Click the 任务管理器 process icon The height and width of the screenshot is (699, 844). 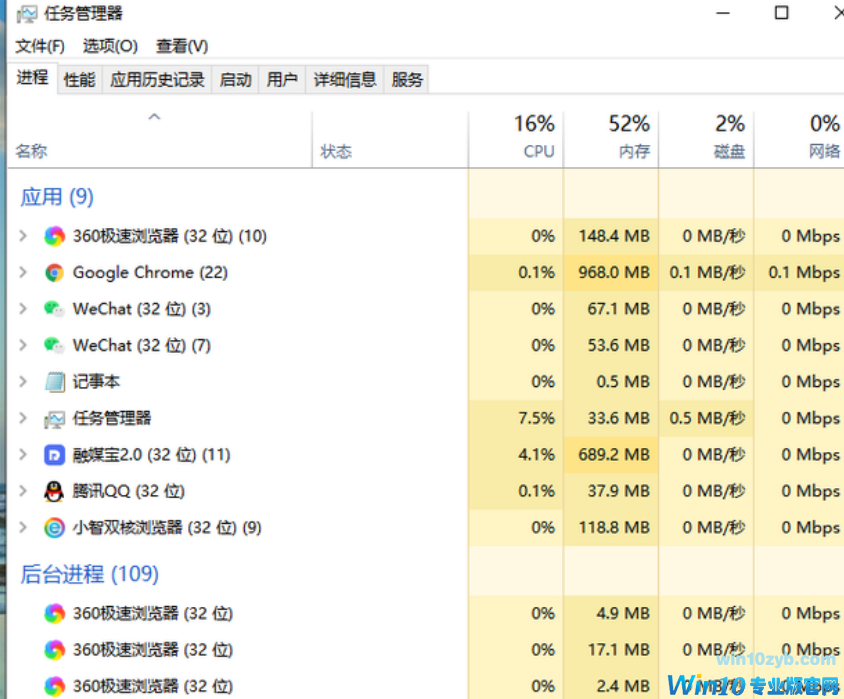[x=54, y=418]
